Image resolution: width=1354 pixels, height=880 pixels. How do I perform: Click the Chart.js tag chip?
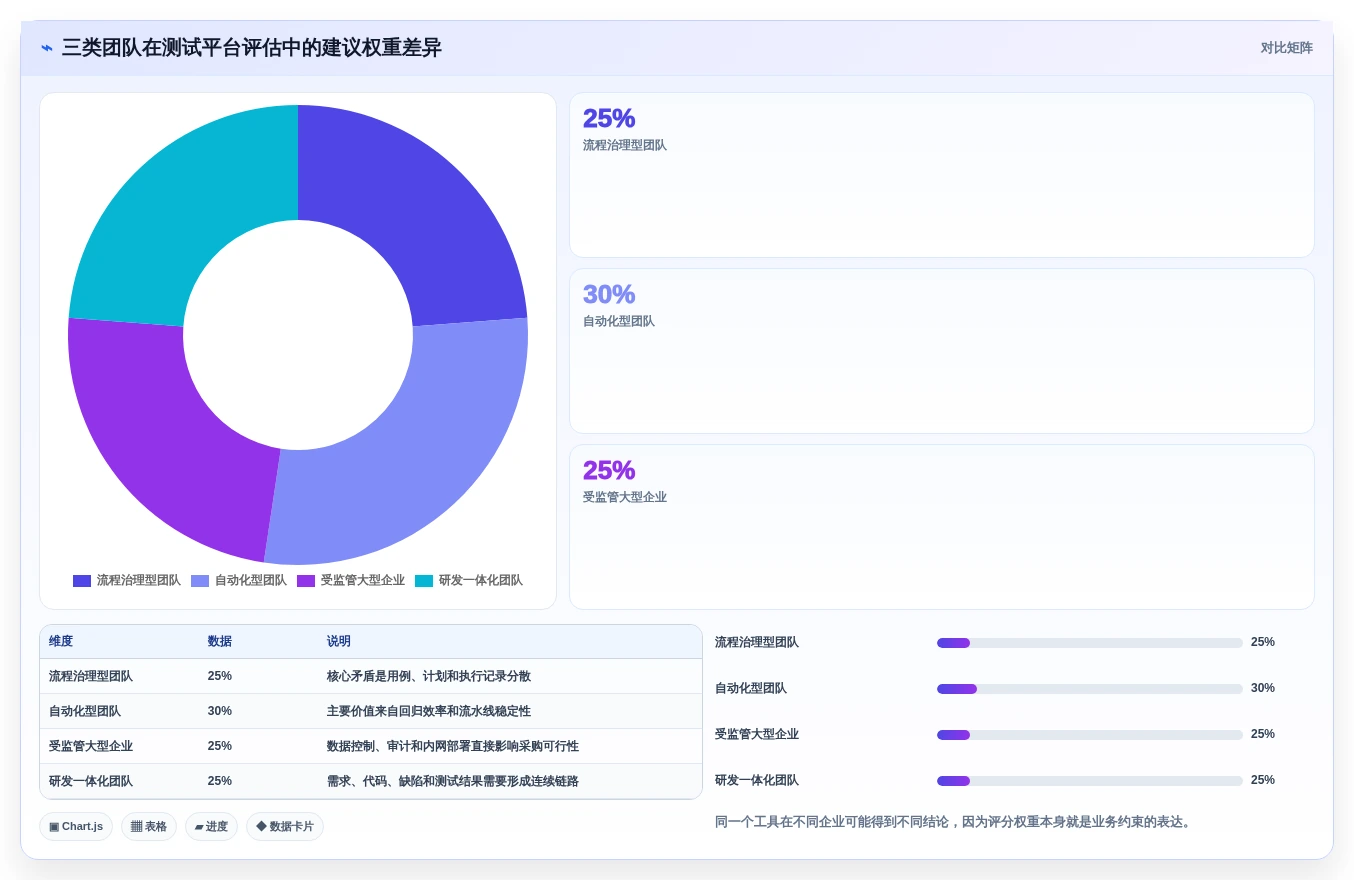76,827
